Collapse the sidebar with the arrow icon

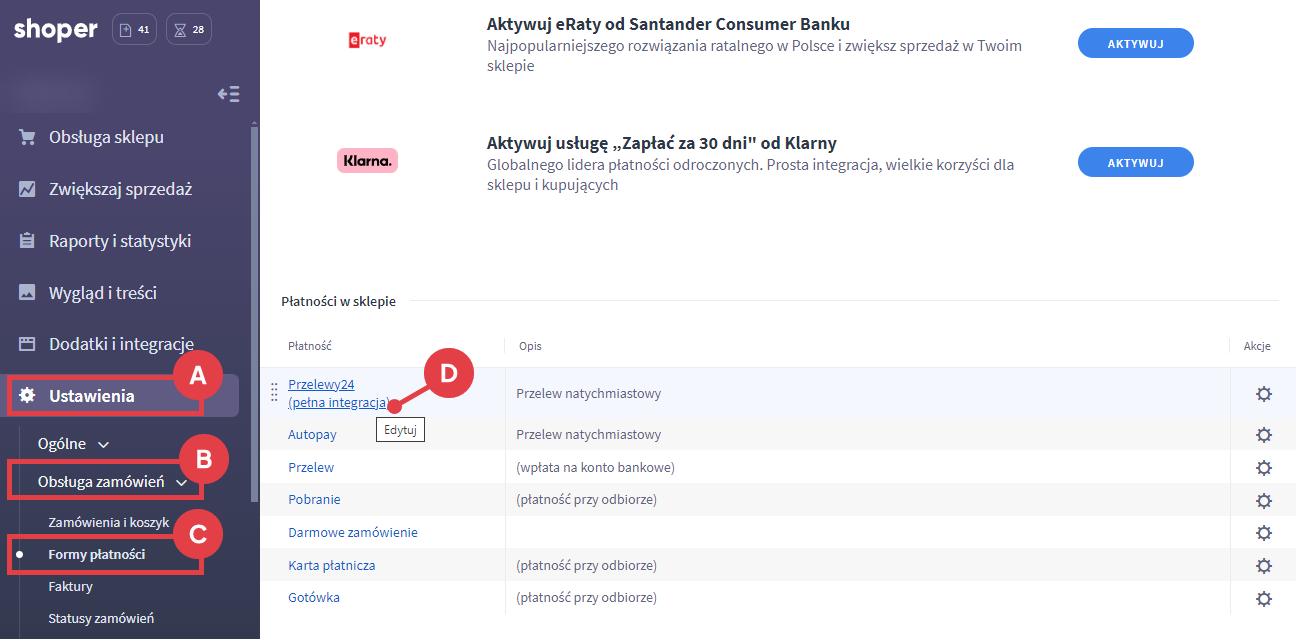click(x=229, y=94)
